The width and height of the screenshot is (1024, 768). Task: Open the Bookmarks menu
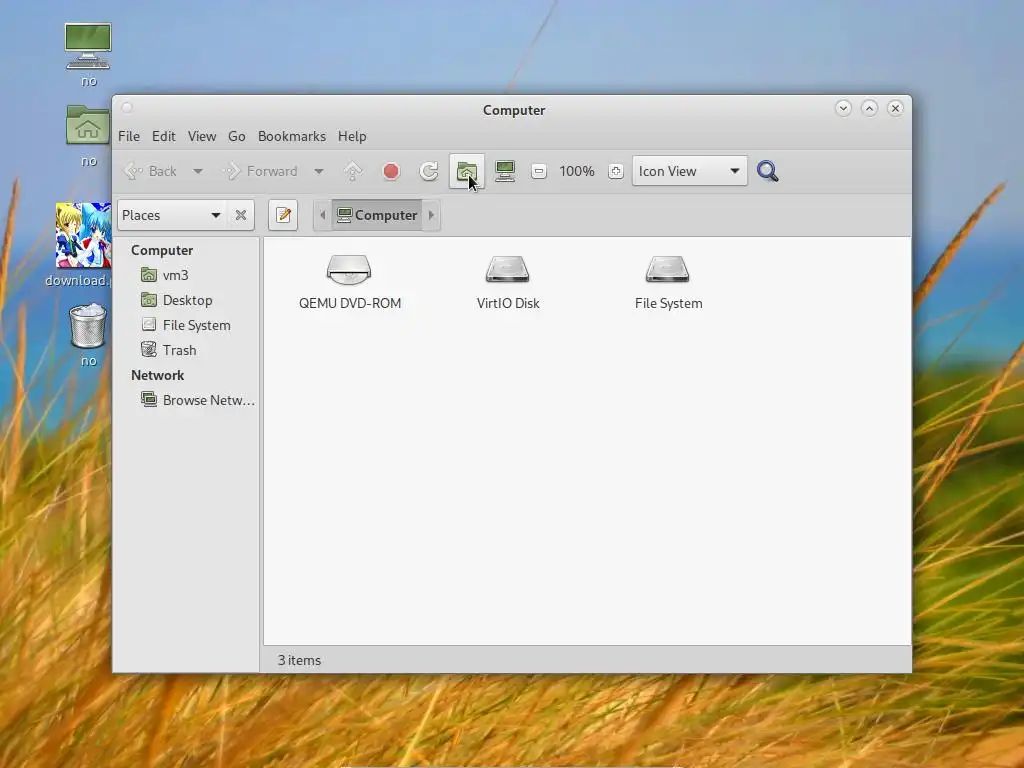click(x=291, y=136)
